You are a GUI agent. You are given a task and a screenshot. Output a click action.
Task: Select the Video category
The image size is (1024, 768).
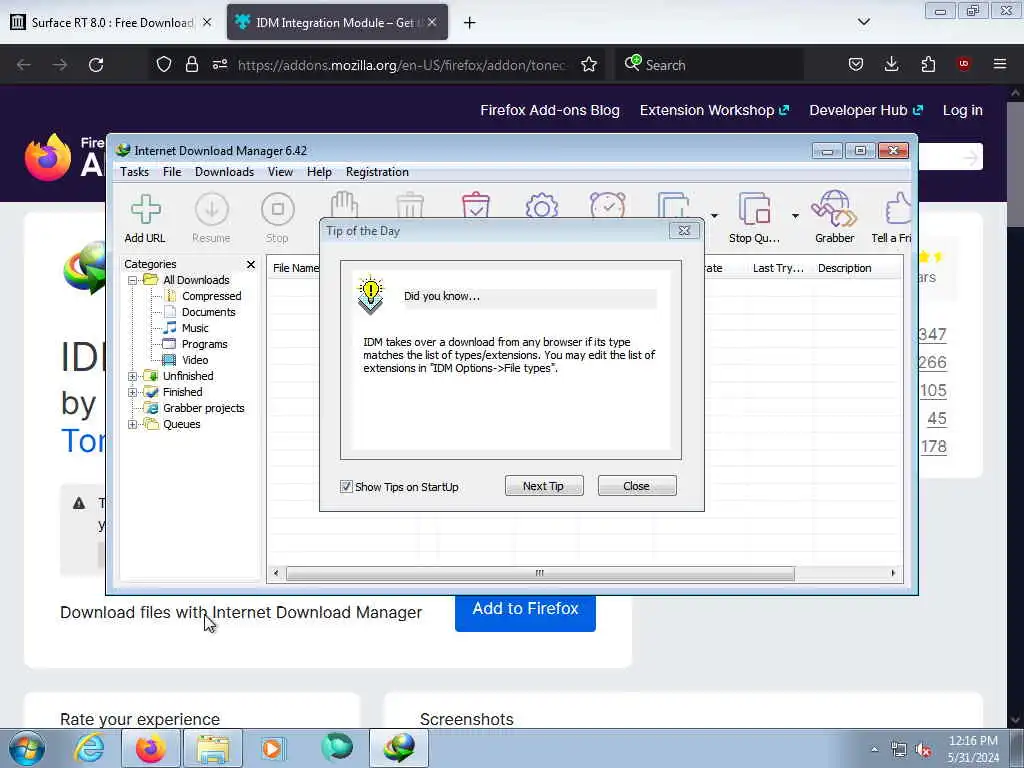[x=195, y=360]
